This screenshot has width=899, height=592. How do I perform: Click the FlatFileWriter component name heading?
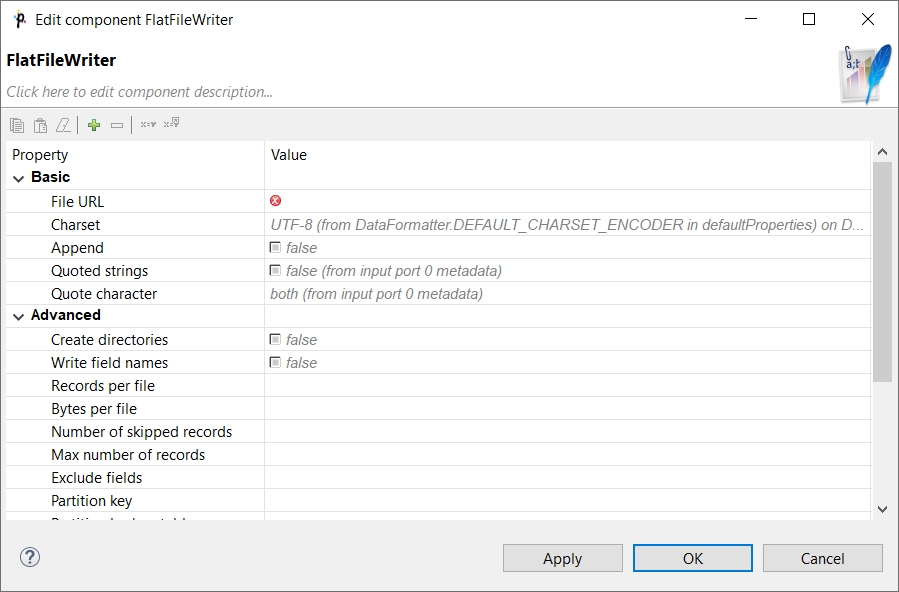tap(61, 60)
